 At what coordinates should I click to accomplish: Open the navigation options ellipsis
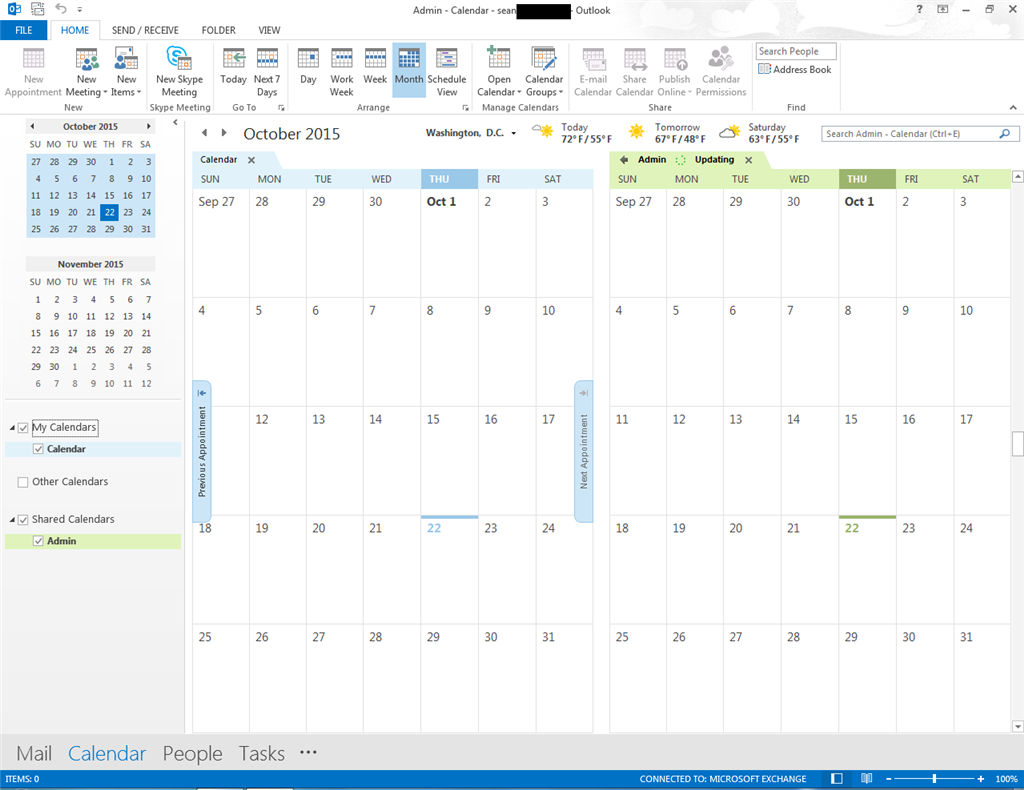tap(308, 752)
